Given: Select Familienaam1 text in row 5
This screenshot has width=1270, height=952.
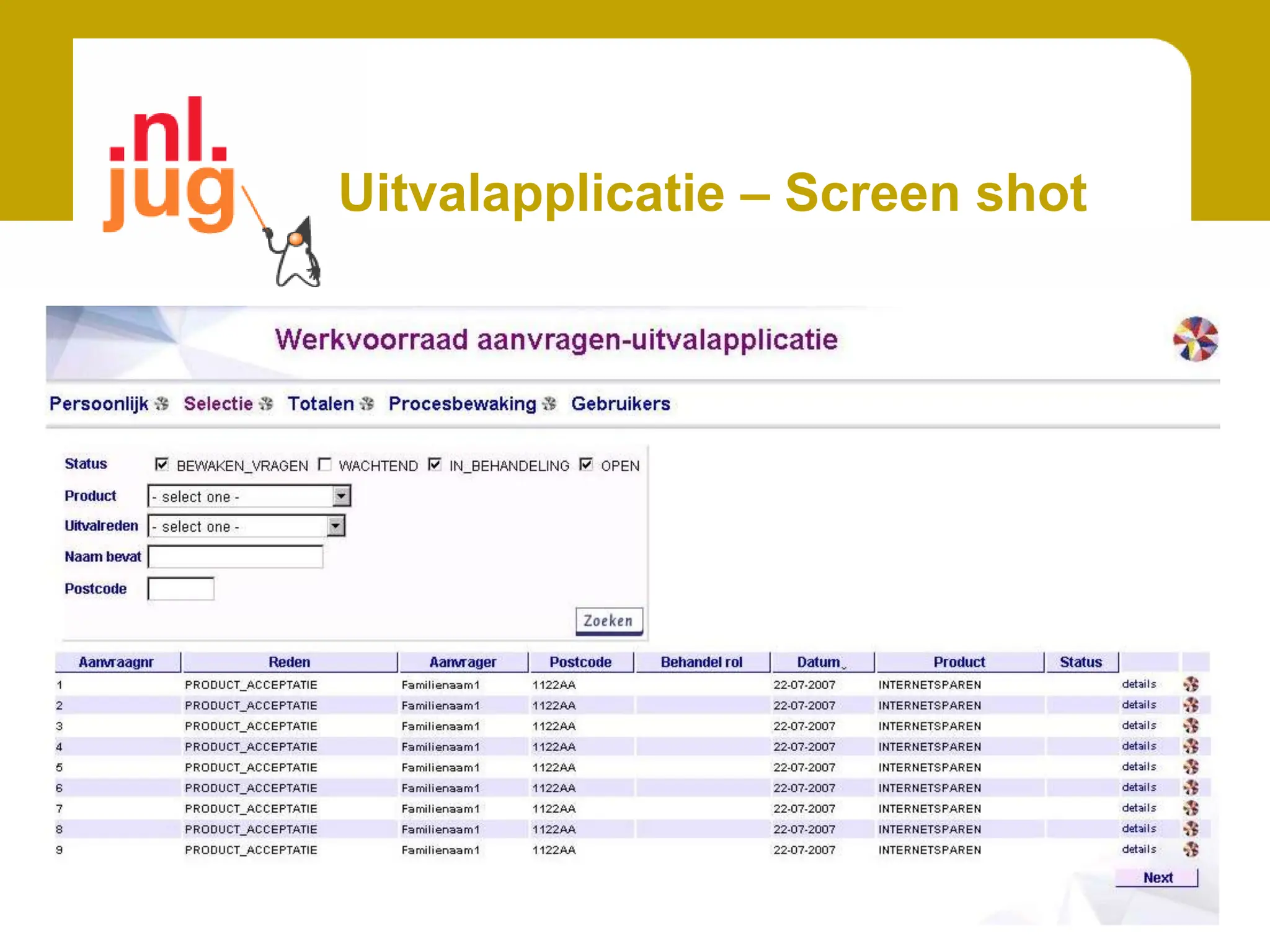Looking at the screenshot, I should pyautogui.click(x=440, y=767).
